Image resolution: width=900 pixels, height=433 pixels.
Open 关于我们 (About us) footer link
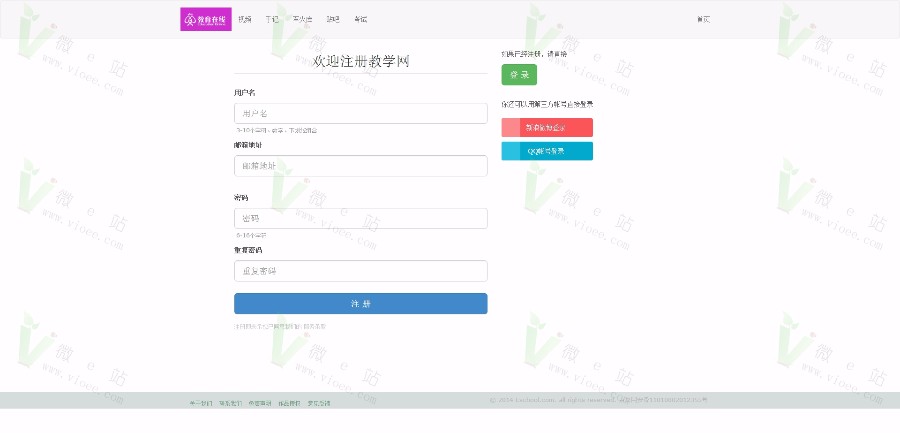[x=201, y=403]
